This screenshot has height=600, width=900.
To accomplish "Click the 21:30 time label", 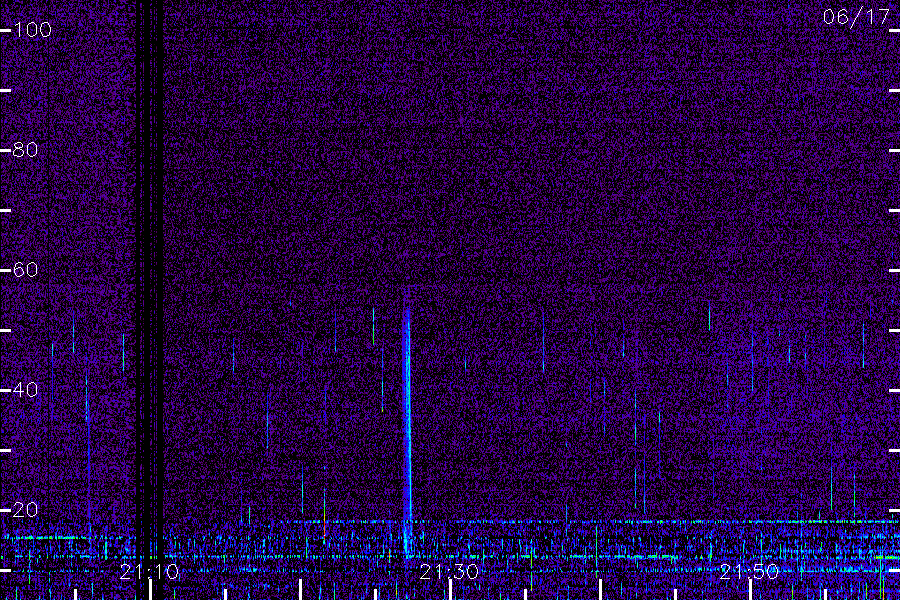I will click(x=449, y=572).
